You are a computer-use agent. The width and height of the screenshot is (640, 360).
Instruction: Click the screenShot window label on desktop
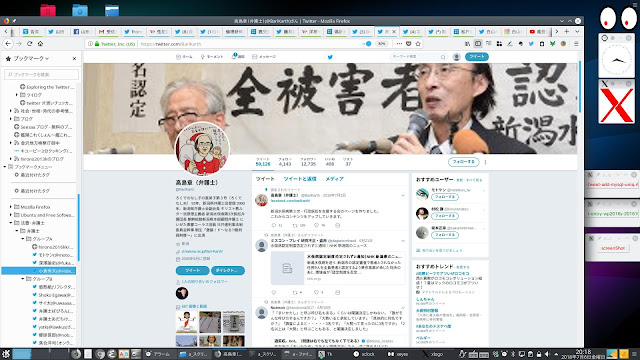[613, 248]
